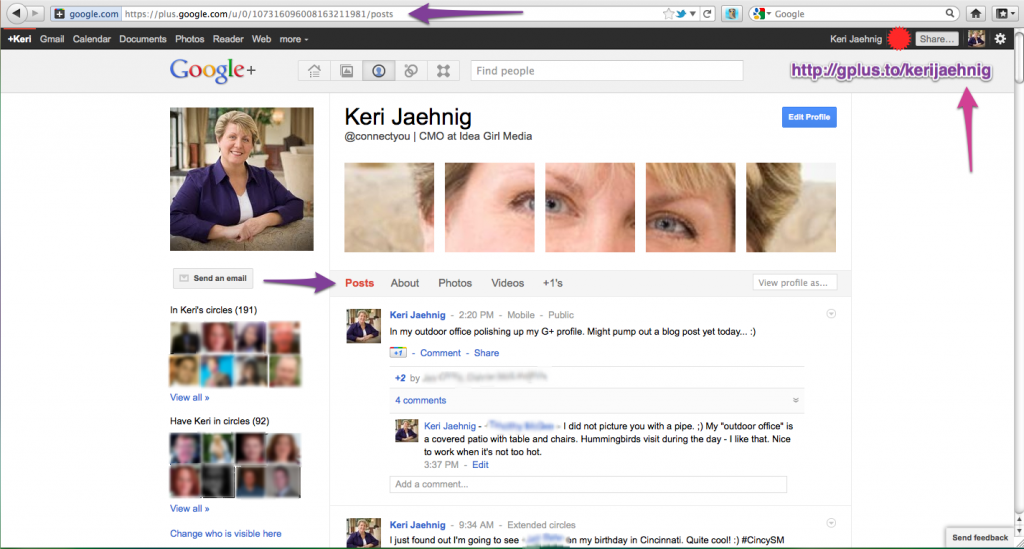Screen dimensions: 1024x549
Task: Open the Google+ Circles icon
Action: pos(411,71)
